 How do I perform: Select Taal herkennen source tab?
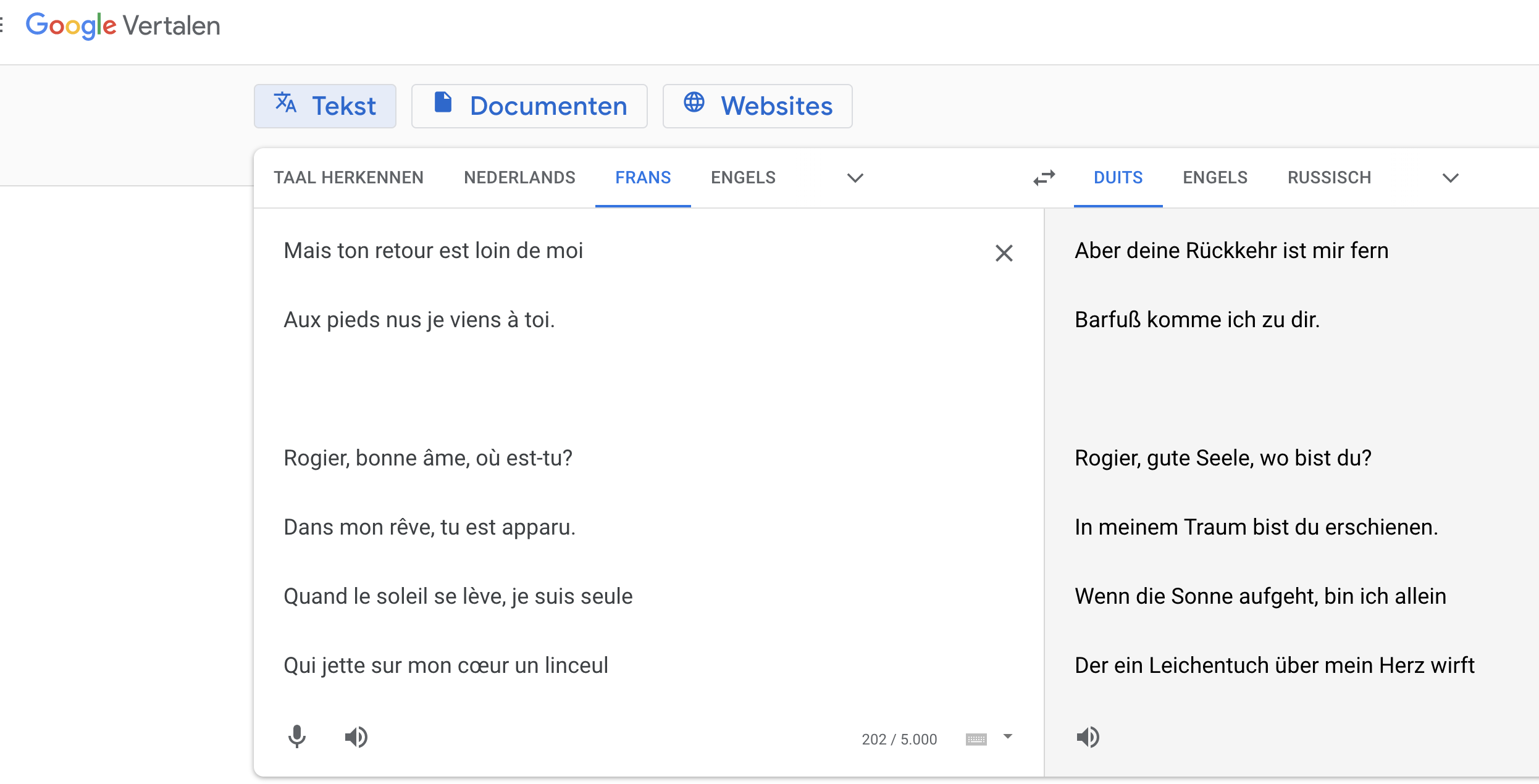click(x=348, y=178)
